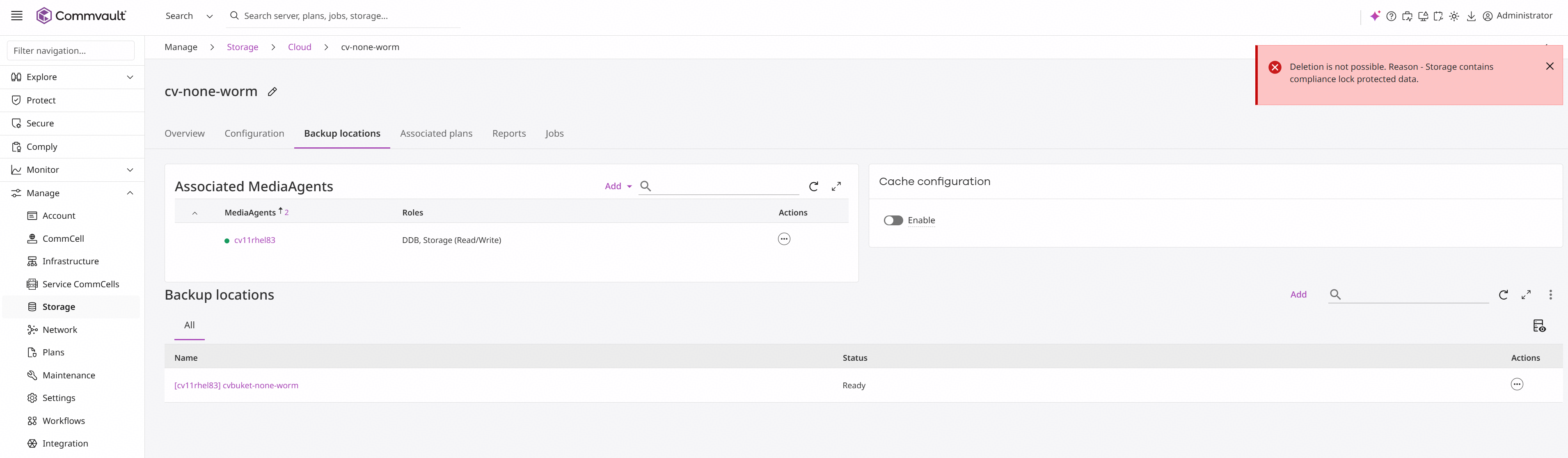Open the Add dropdown in Associated MediaAgents
Image resolution: width=1568 pixels, height=458 pixels.
pyautogui.click(x=618, y=186)
